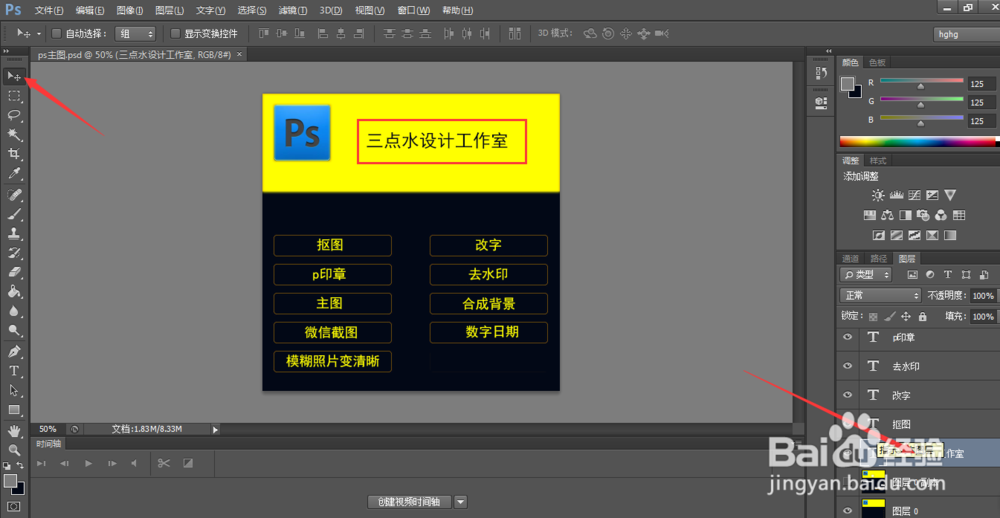Screen dimensions: 1000x518
Task: Add a Color Balance adjustment
Action: coord(887,215)
